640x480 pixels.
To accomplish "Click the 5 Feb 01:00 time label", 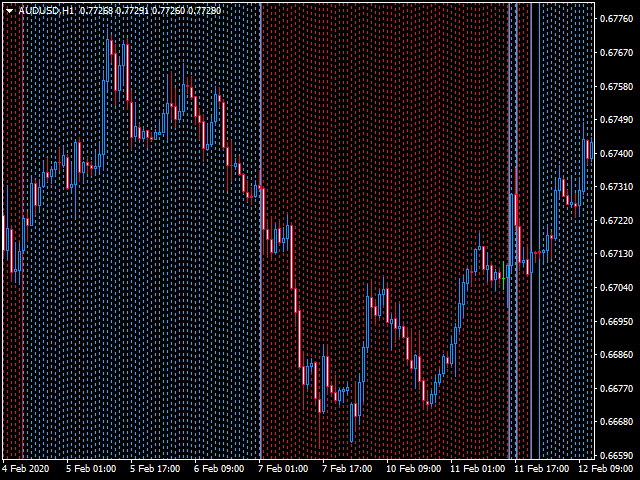I will [x=91, y=469].
